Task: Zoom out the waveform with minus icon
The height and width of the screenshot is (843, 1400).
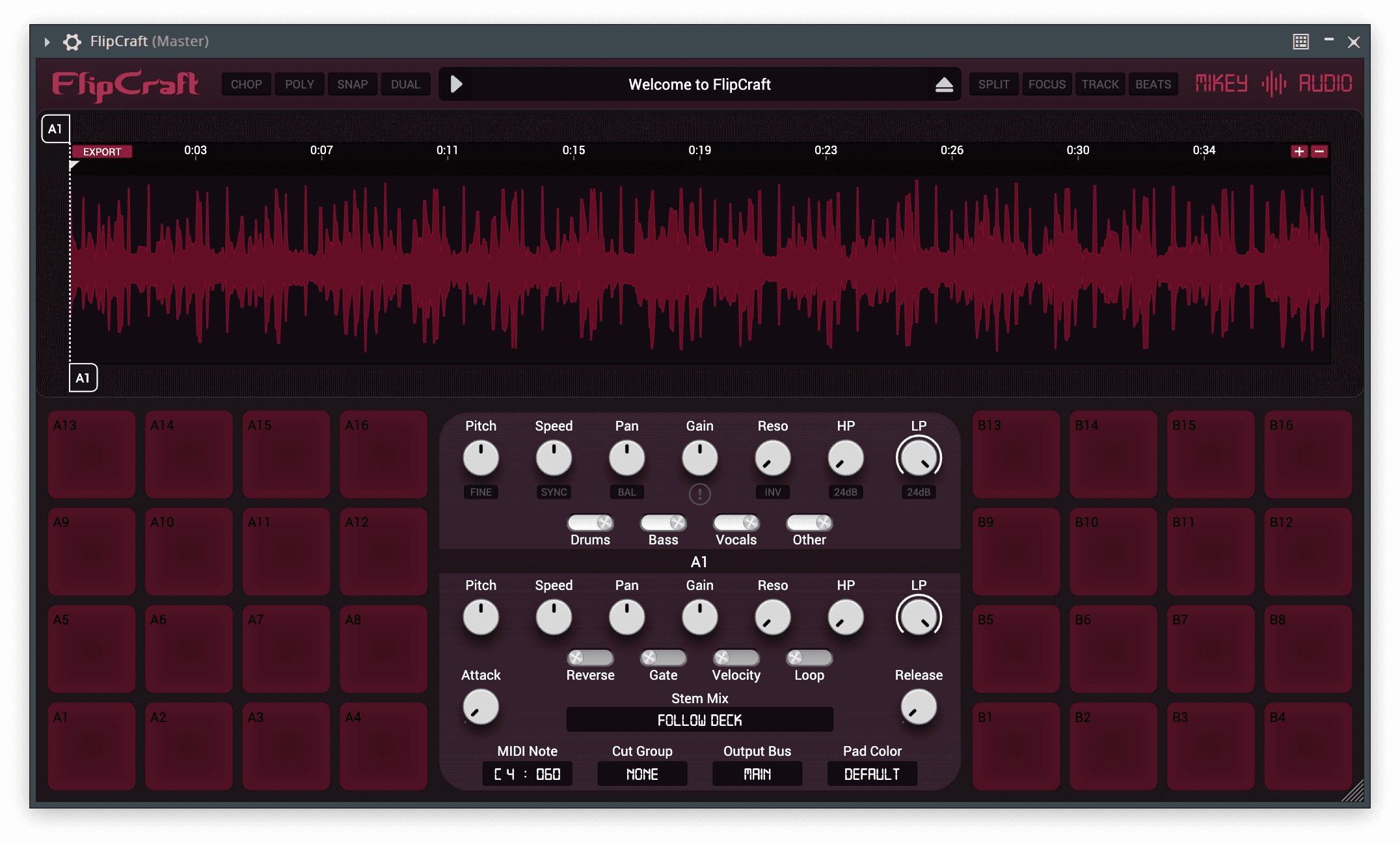Action: 1319,152
